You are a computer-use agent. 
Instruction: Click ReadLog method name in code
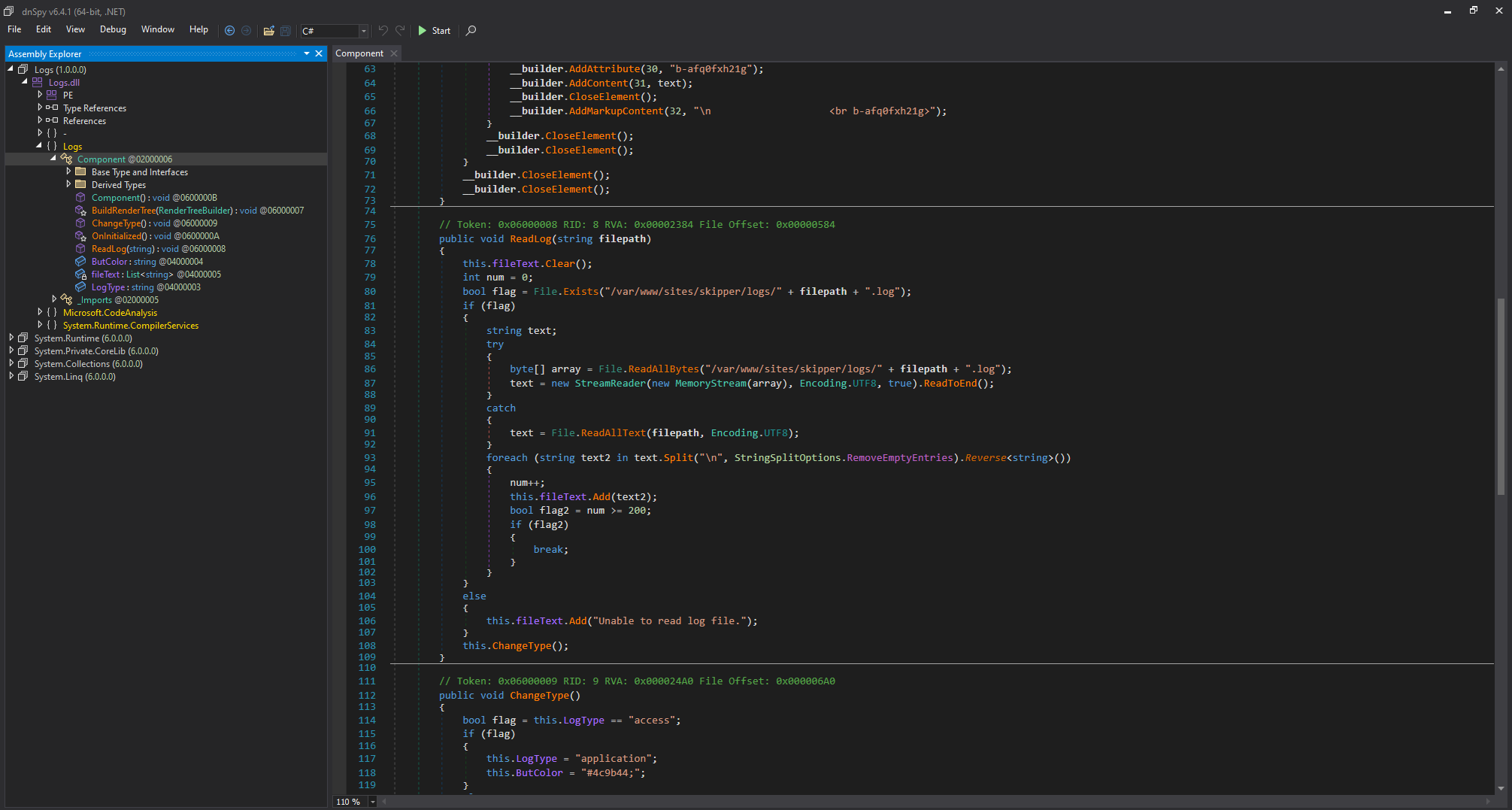pyautogui.click(x=531, y=238)
